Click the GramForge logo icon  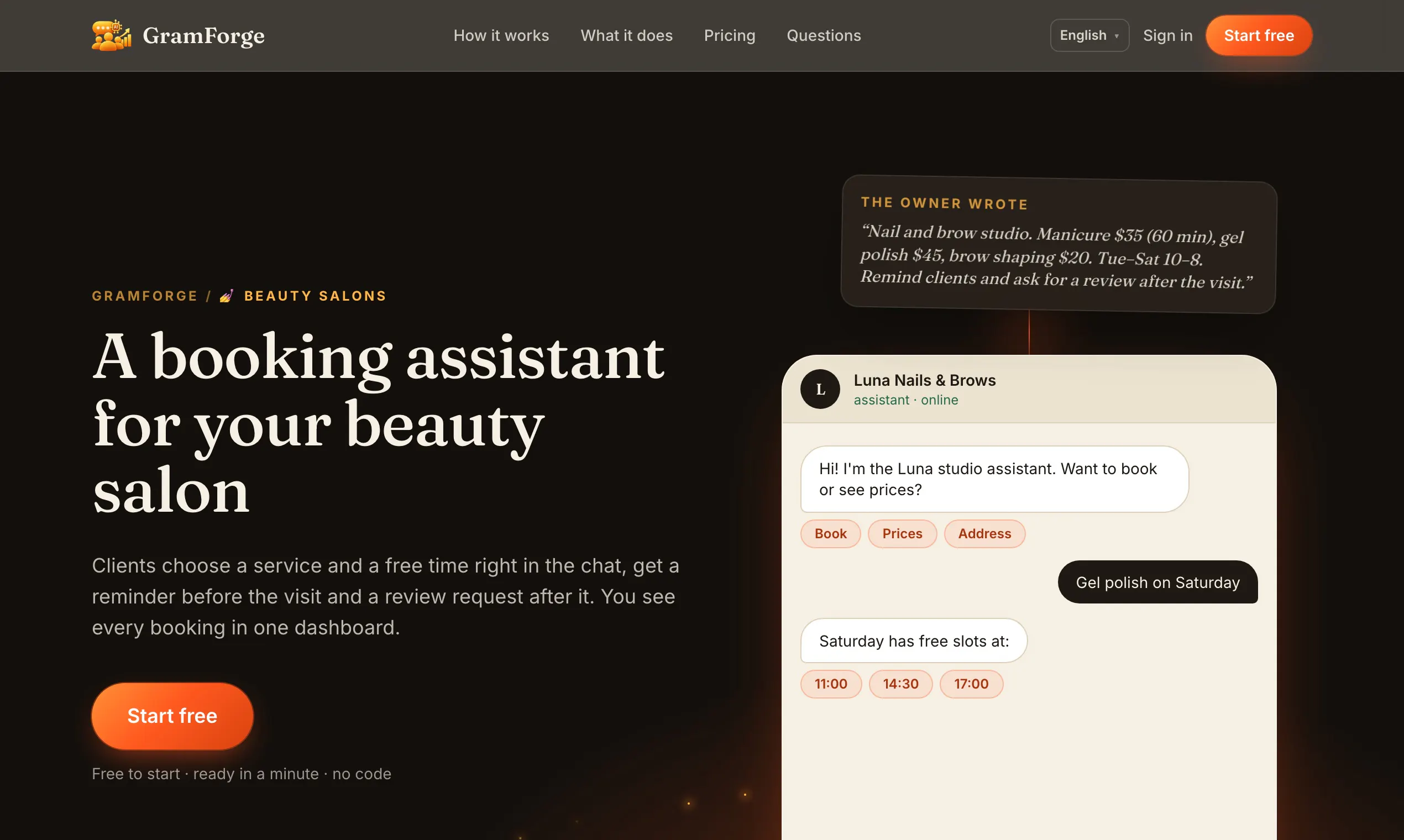coord(112,36)
